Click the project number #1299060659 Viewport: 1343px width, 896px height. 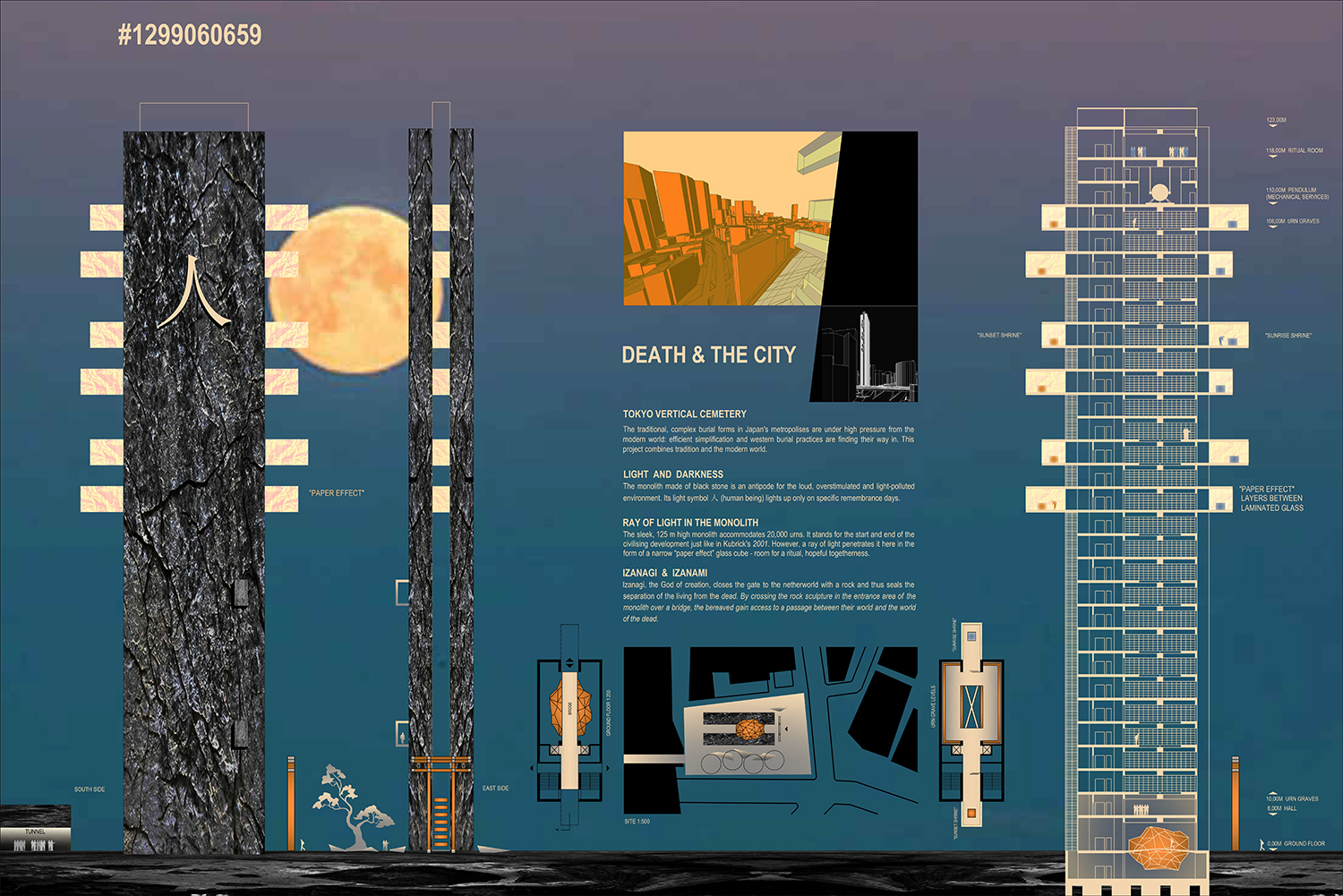pos(190,35)
